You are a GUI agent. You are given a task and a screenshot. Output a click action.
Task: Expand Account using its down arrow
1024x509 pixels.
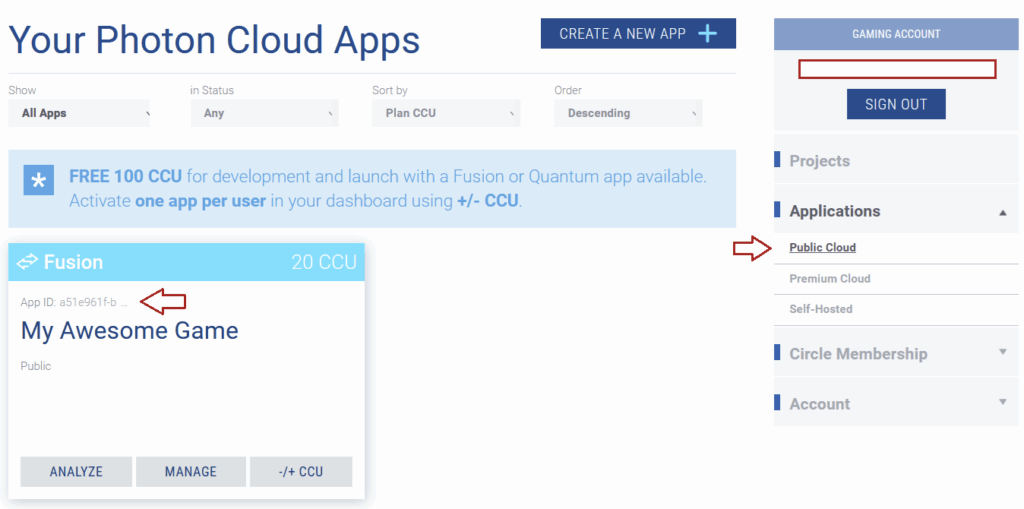click(x=1003, y=401)
